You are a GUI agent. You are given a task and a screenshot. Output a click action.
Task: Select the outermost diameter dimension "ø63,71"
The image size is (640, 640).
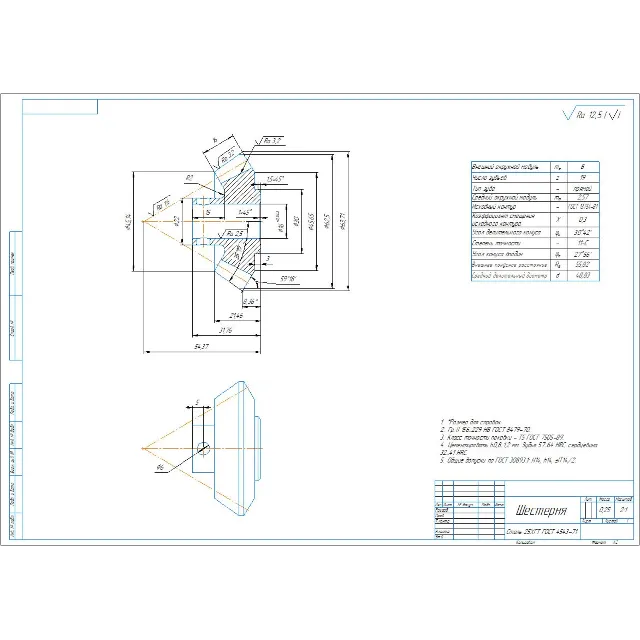tap(342, 221)
